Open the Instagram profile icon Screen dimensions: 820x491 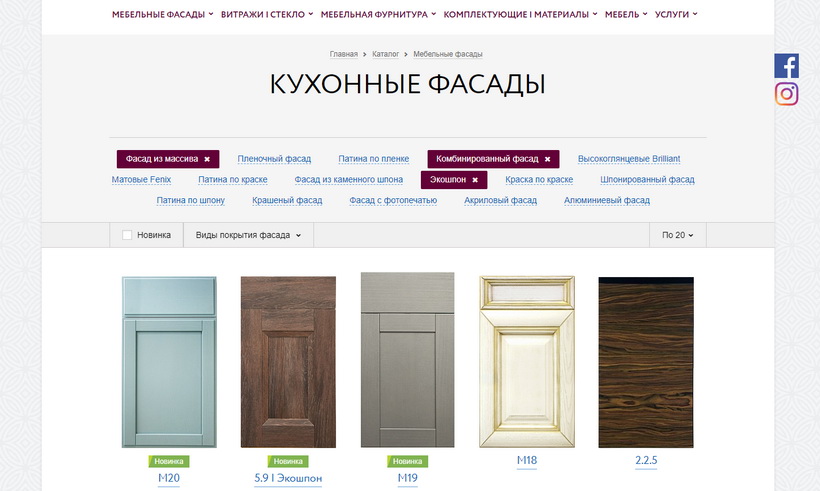[x=787, y=94]
